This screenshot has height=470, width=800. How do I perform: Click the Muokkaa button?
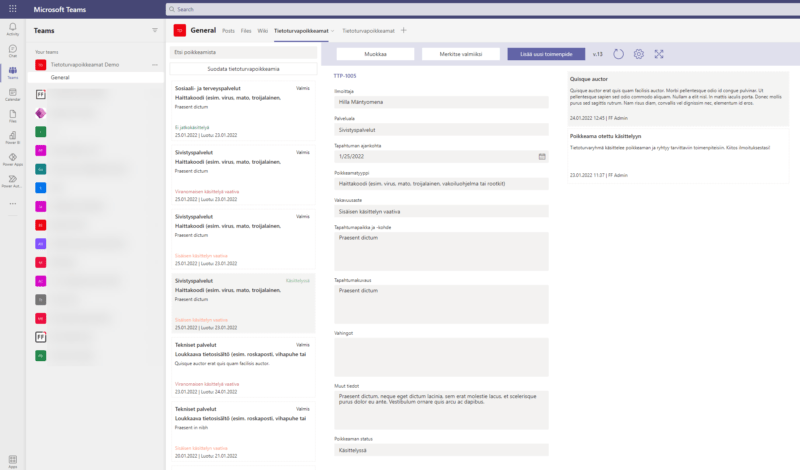point(374,54)
